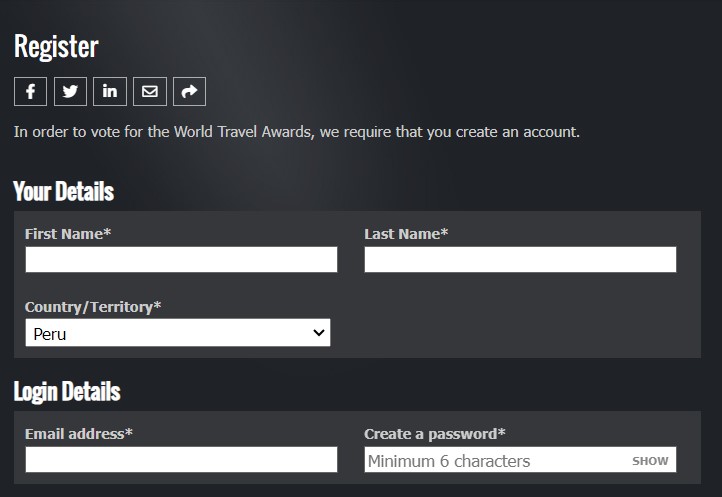This screenshot has height=497, width=722.
Task: Share the page on Facebook
Action: (30, 92)
